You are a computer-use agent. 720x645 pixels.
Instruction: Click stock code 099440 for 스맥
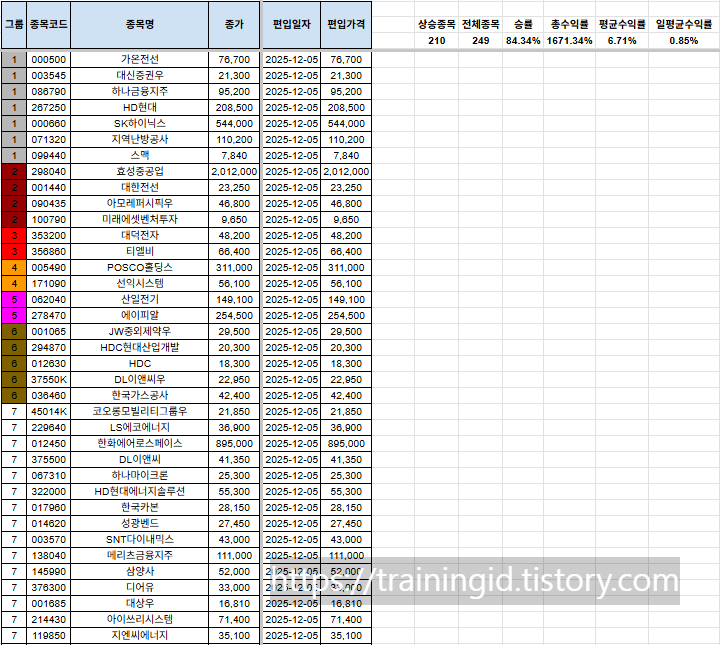click(x=48, y=156)
